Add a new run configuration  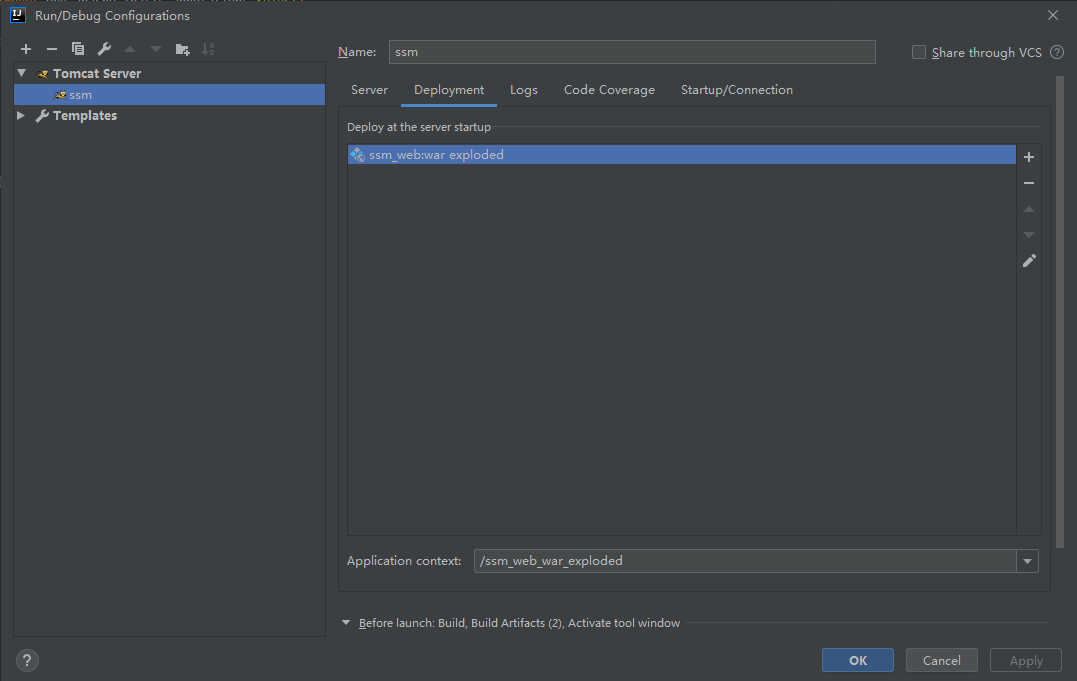coord(26,49)
